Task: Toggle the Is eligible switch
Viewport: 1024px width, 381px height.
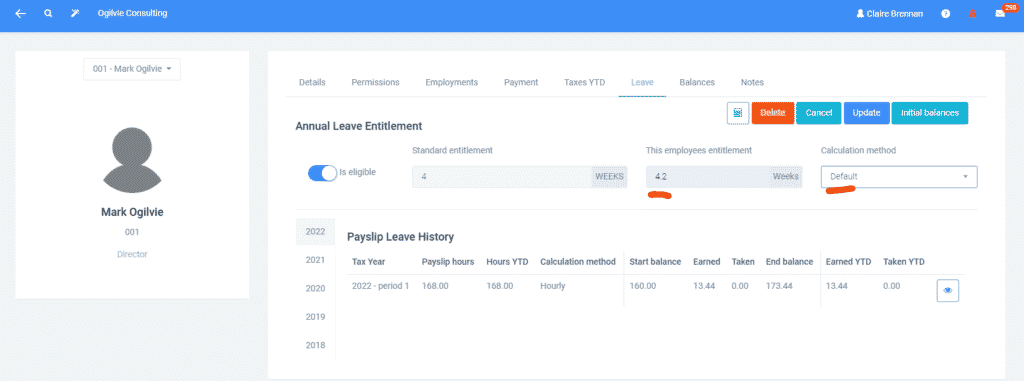Action: coord(322,173)
